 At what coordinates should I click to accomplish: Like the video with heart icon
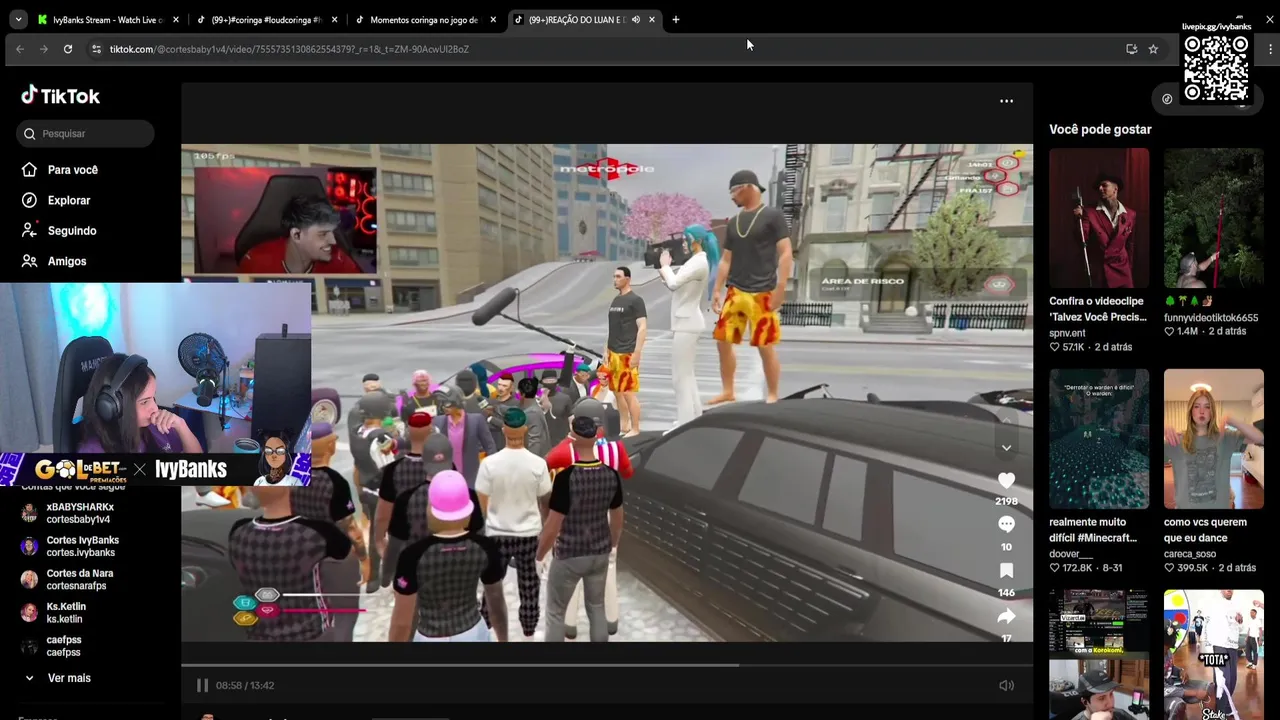1006,481
